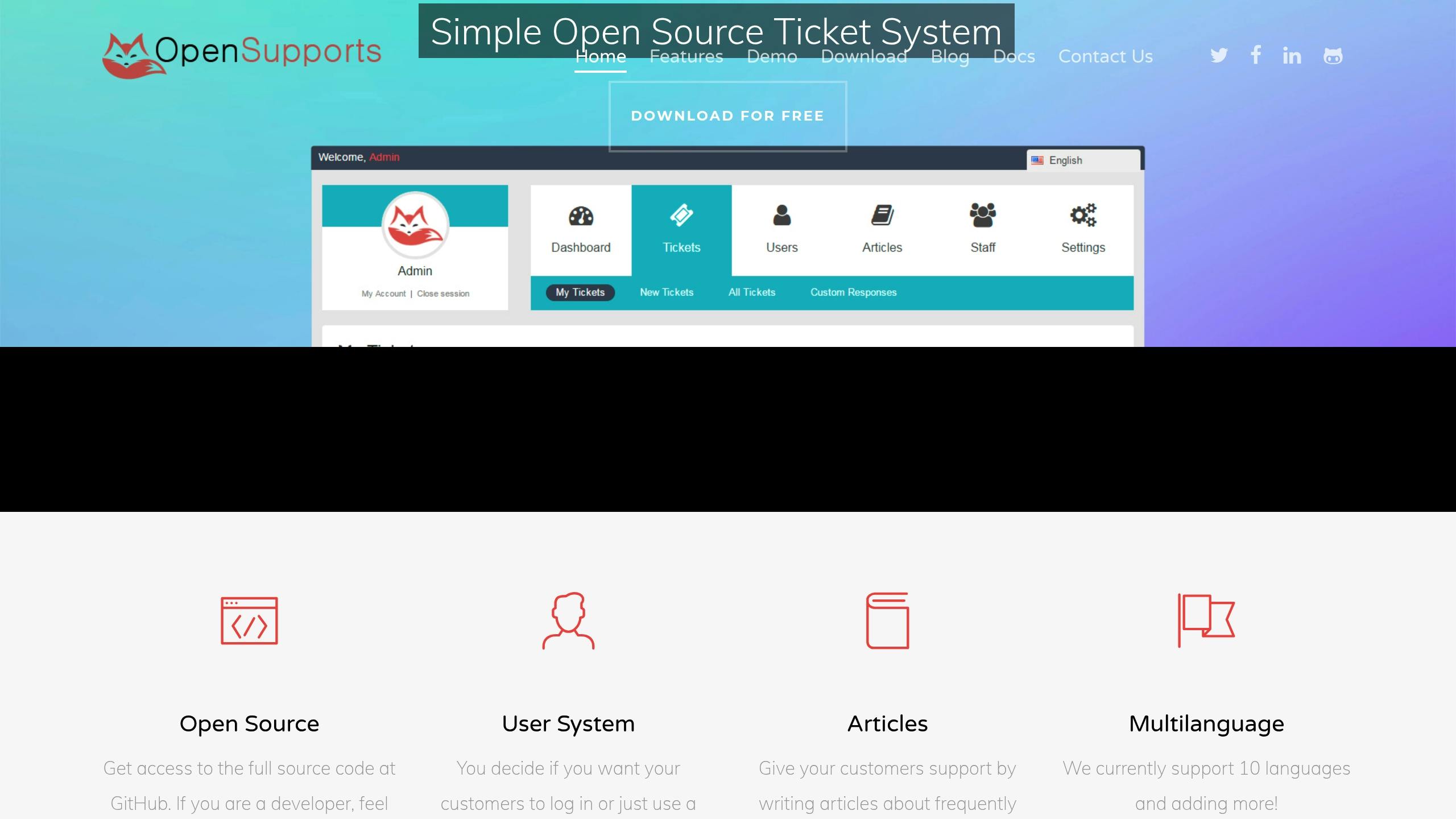Click Download For Free

coord(727,116)
